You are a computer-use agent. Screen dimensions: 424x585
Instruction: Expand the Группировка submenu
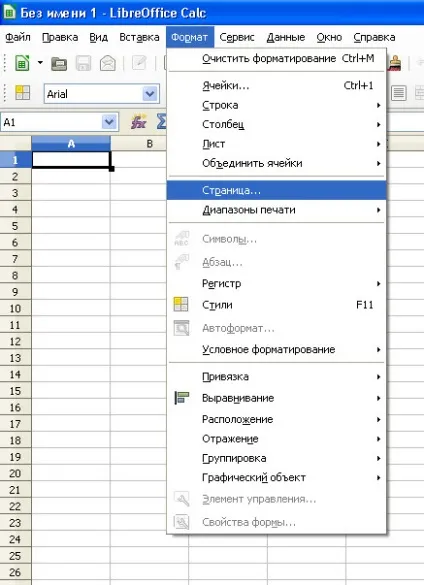tap(276, 458)
